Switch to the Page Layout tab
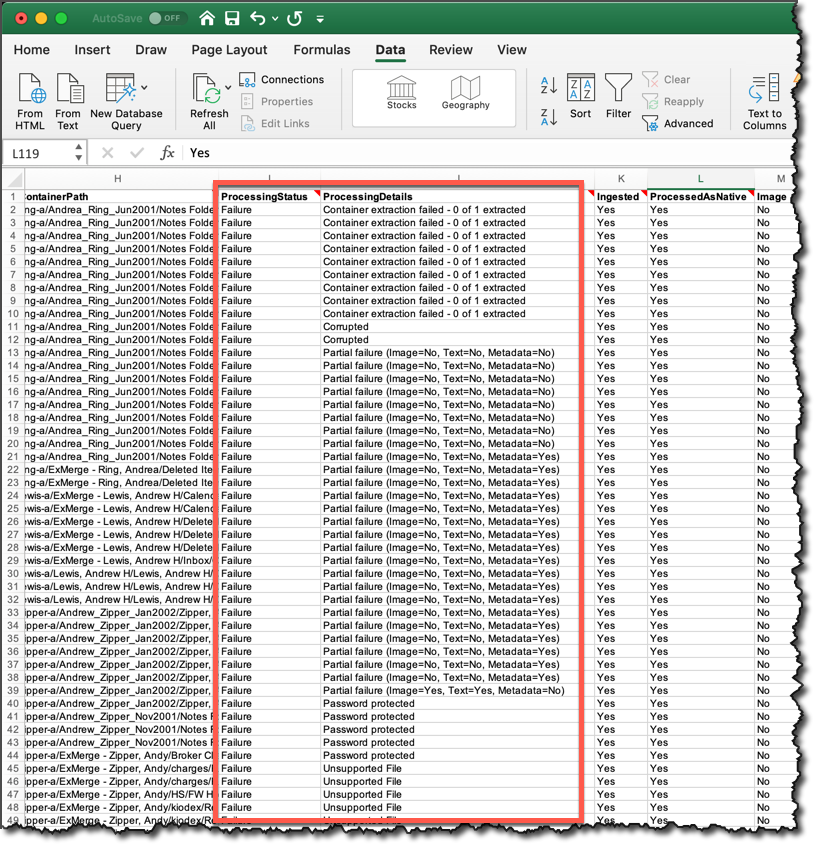This screenshot has width=814, height=845. click(x=229, y=50)
